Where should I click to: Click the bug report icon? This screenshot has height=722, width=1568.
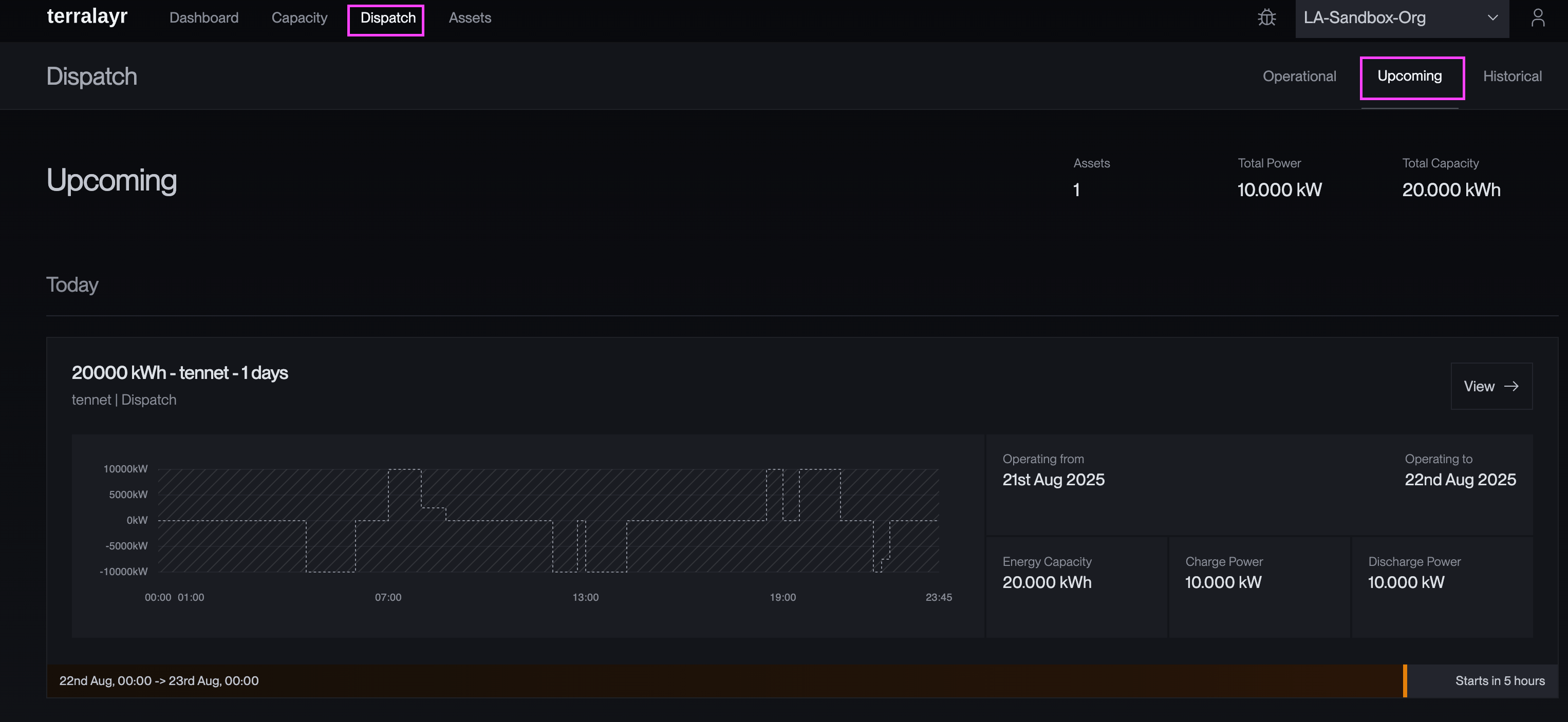(x=1267, y=17)
